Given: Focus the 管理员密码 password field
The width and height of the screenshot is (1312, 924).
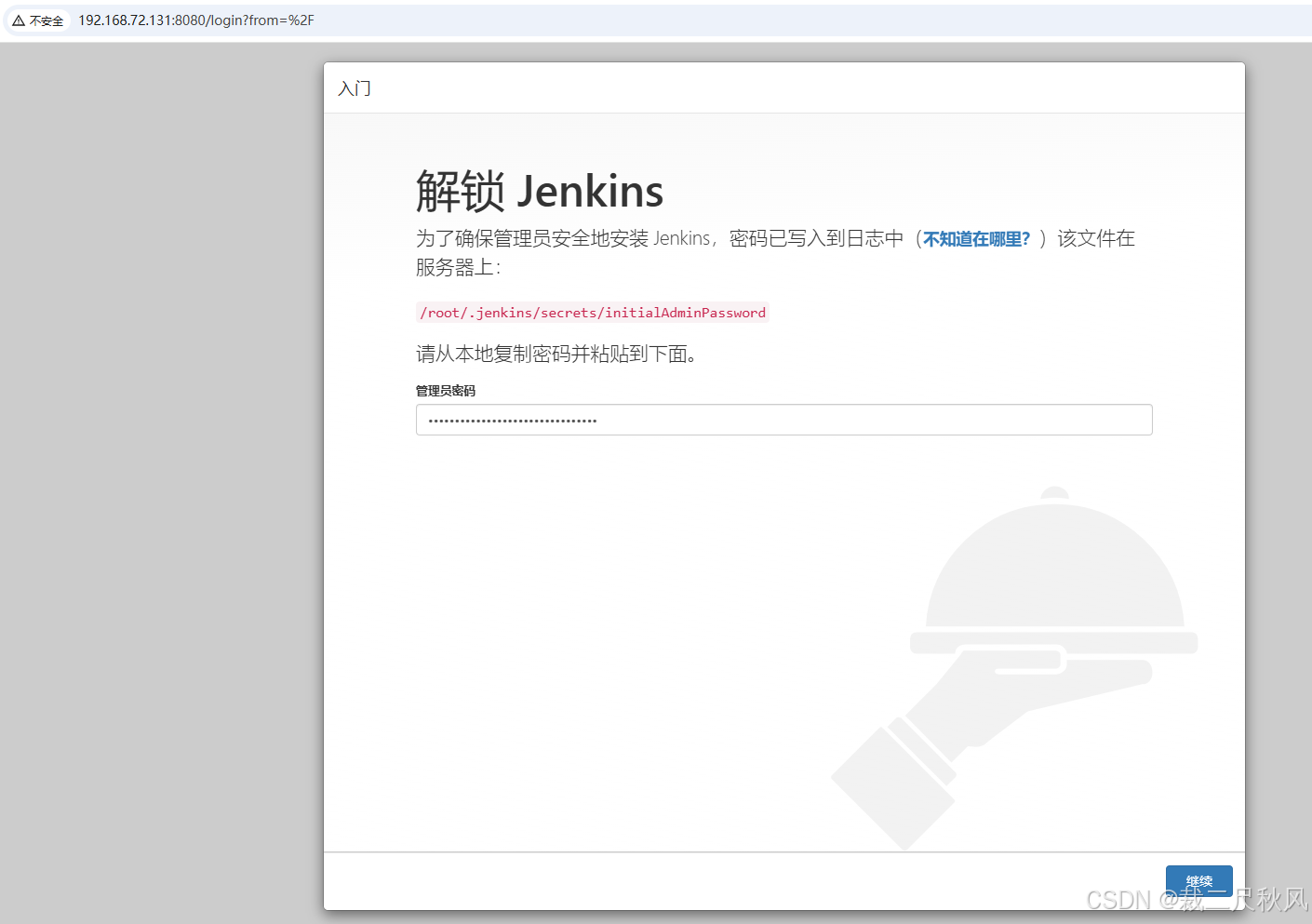Looking at the screenshot, I should [x=783, y=420].
